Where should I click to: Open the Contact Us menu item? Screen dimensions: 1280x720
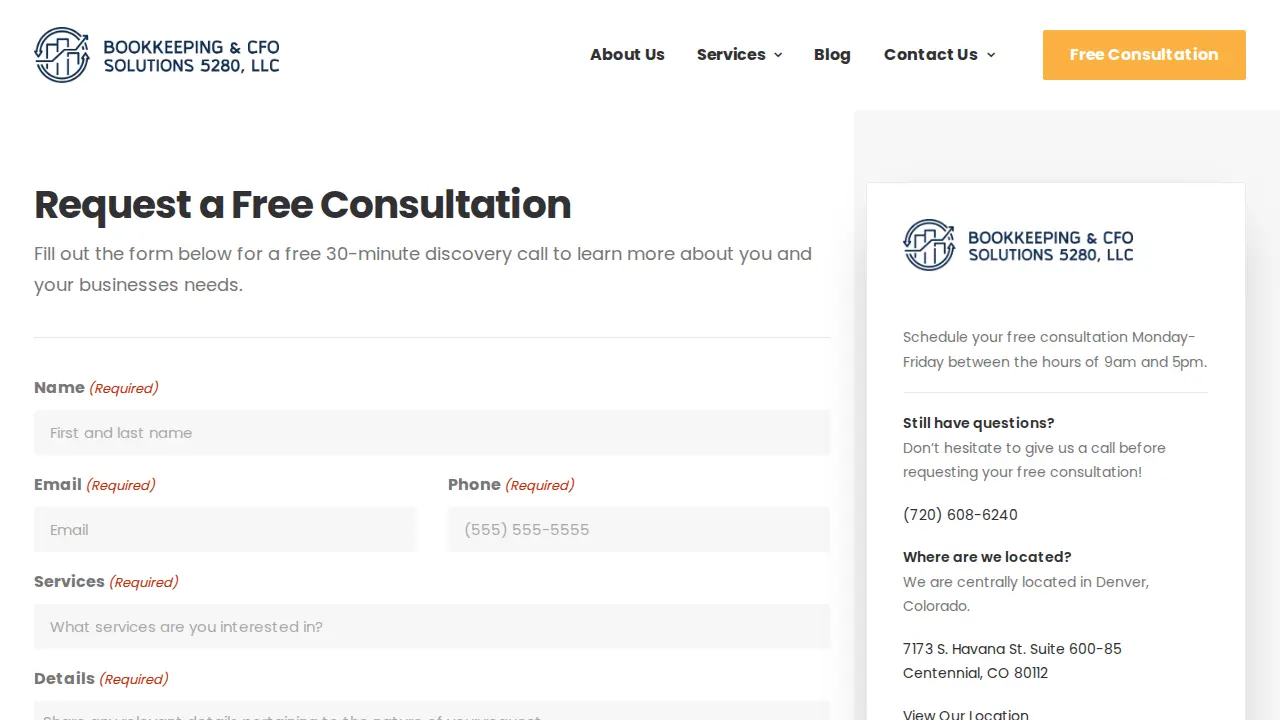(x=930, y=55)
